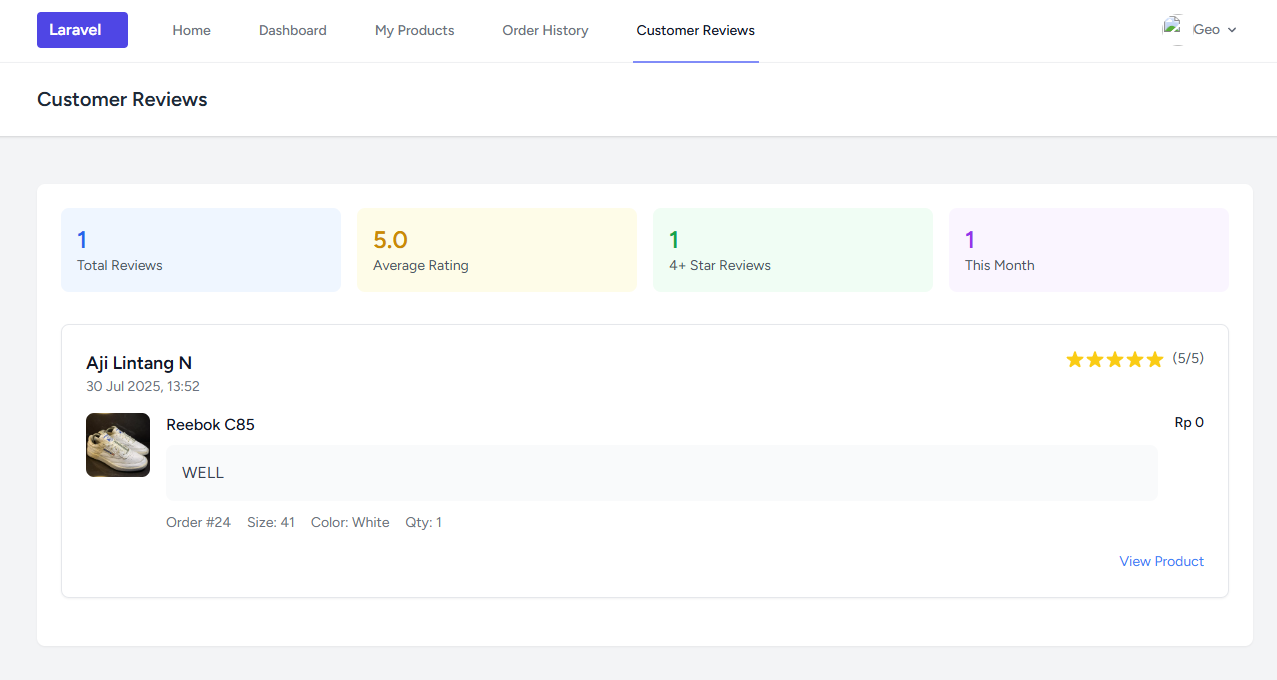Select the Average Rating stat card
The image size is (1277, 680).
click(497, 250)
